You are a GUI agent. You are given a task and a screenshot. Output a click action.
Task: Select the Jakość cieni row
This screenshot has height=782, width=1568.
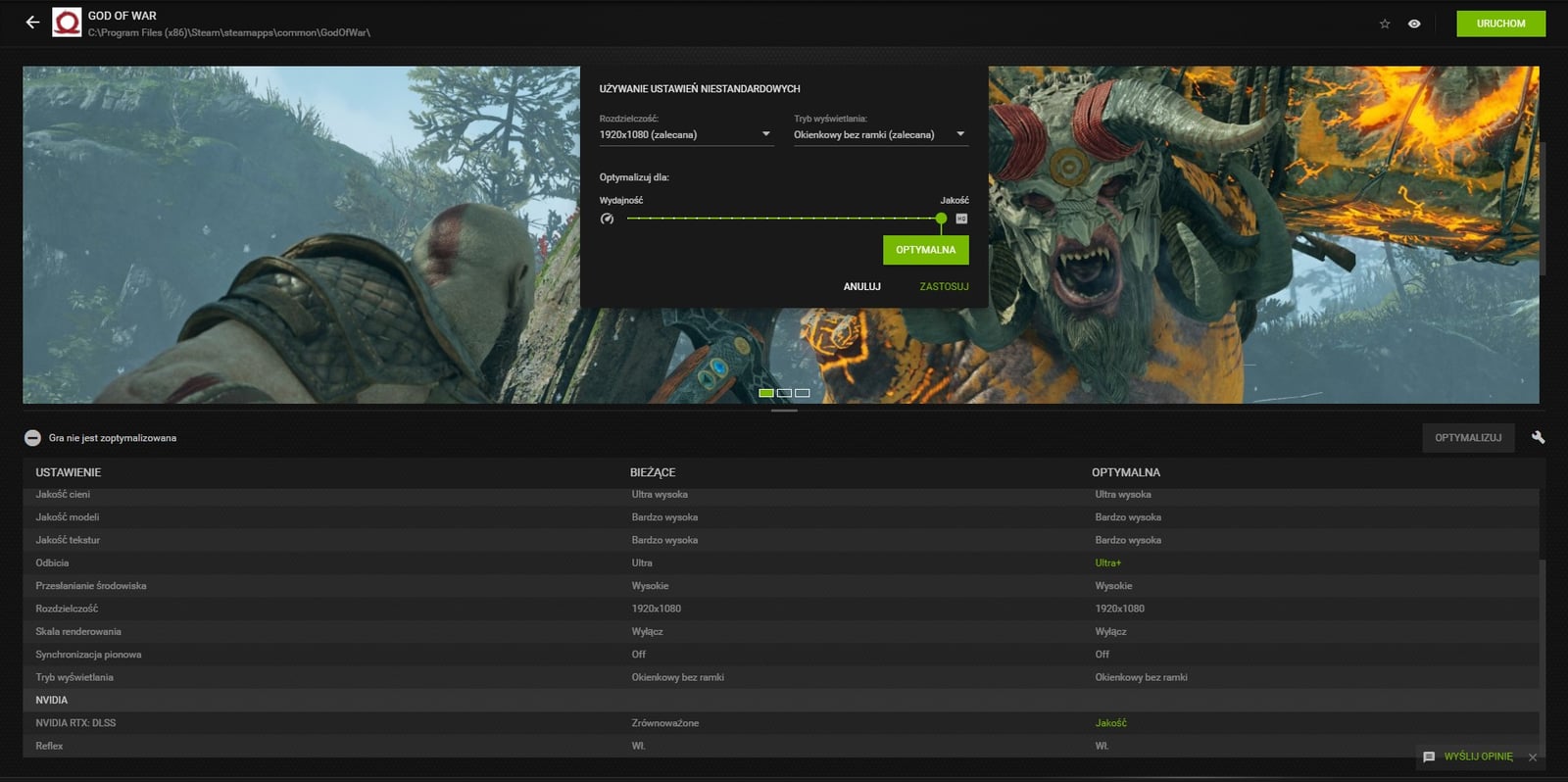(x=780, y=495)
